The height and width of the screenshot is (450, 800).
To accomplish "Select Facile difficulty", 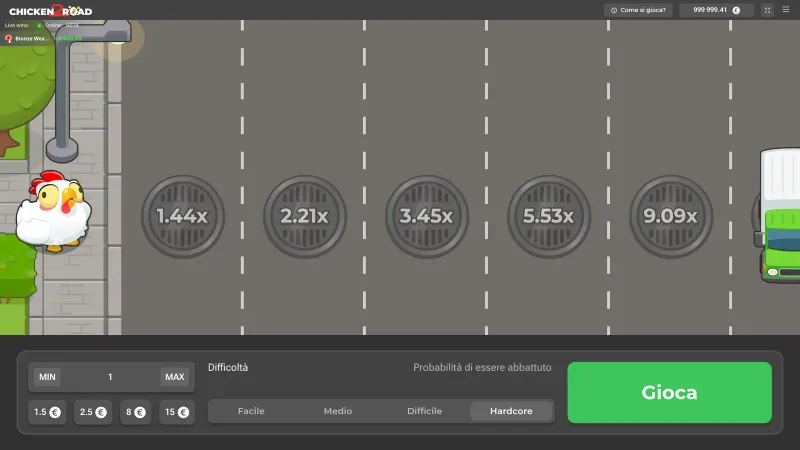I will click(251, 411).
